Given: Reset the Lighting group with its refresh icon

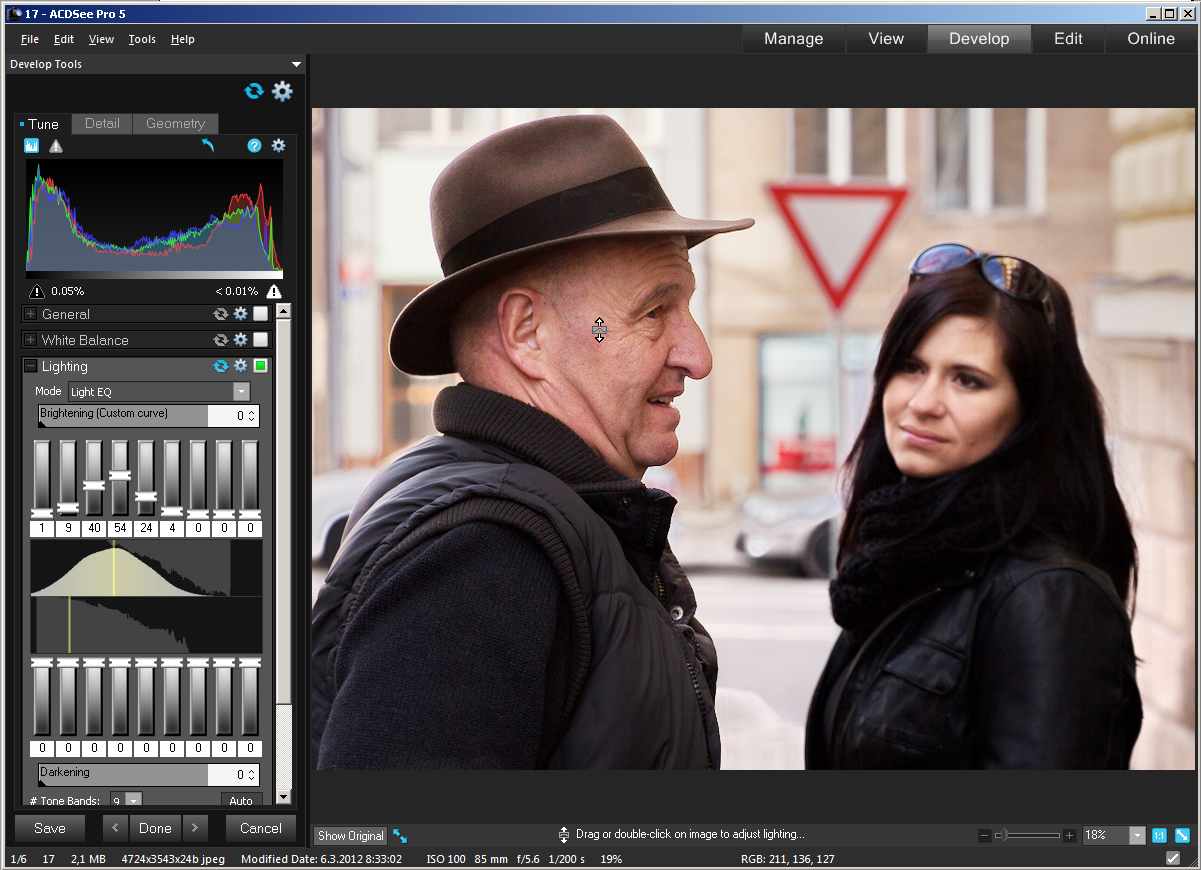Looking at the screenshot, I should point(221,366).
